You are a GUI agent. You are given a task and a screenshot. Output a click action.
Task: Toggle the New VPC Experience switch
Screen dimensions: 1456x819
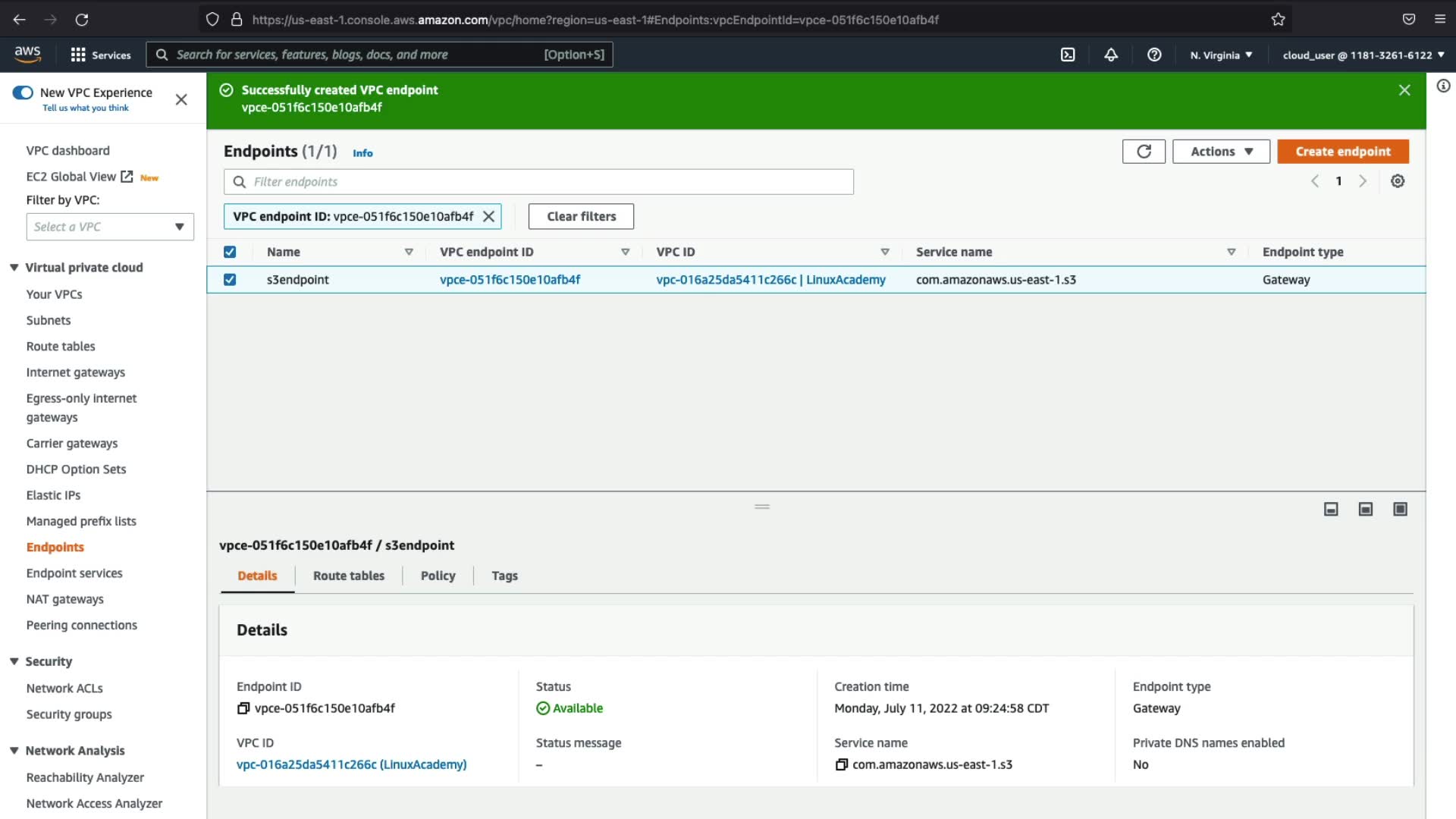23,93
